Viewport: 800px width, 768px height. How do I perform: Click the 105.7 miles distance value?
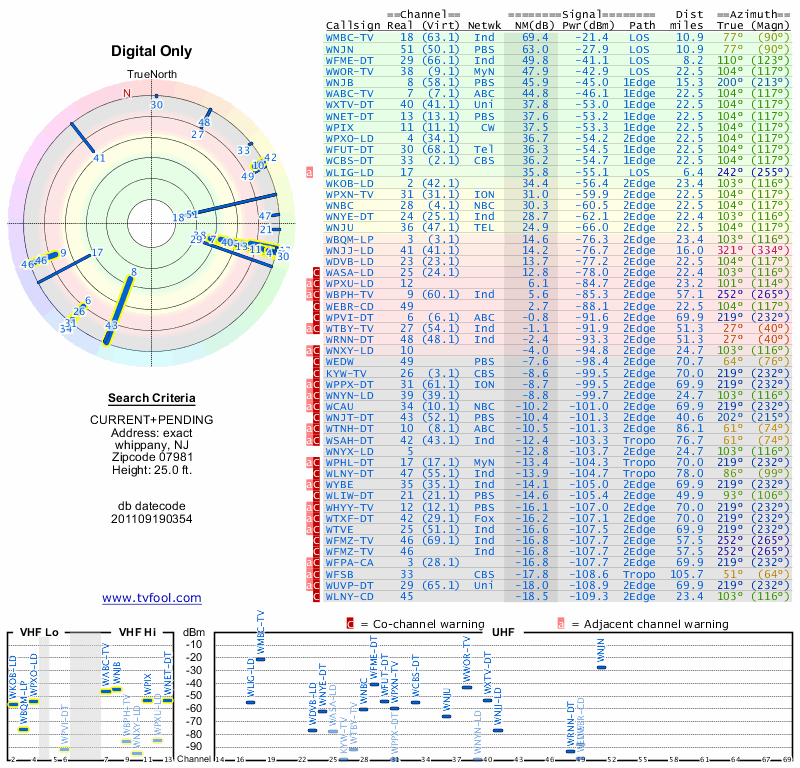[x=687, y=574]
